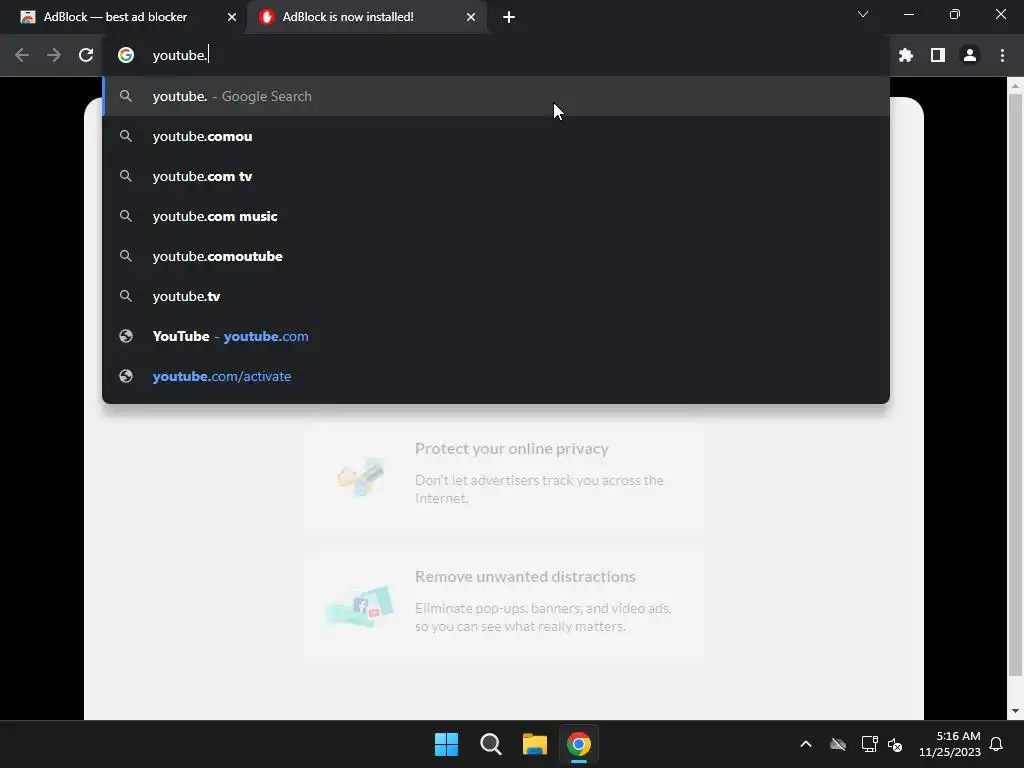Select 'youtube.comou' suggestion

pos(496,136)
